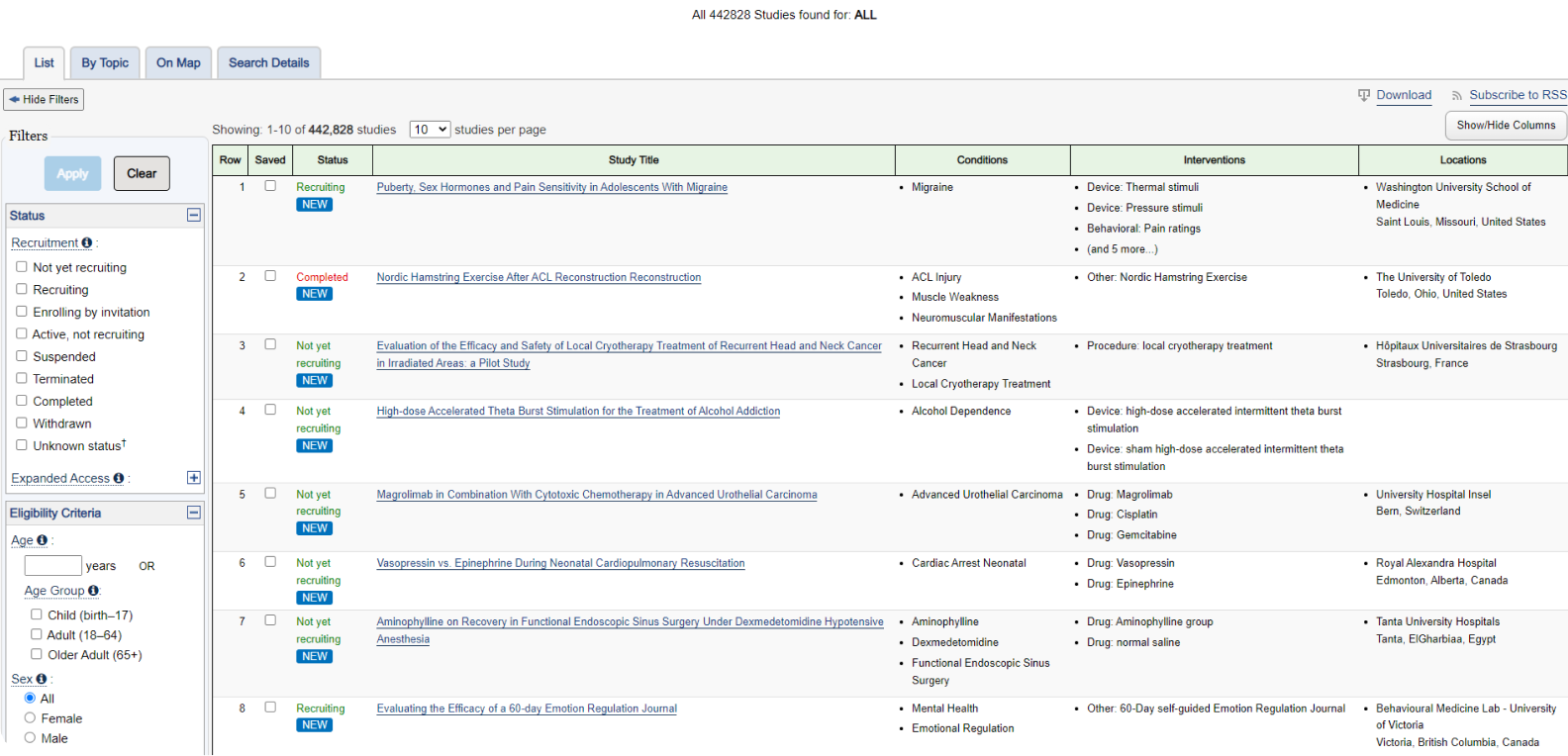Click the info icon next to Age Group

pyautogui.click(x=94, y=591)
